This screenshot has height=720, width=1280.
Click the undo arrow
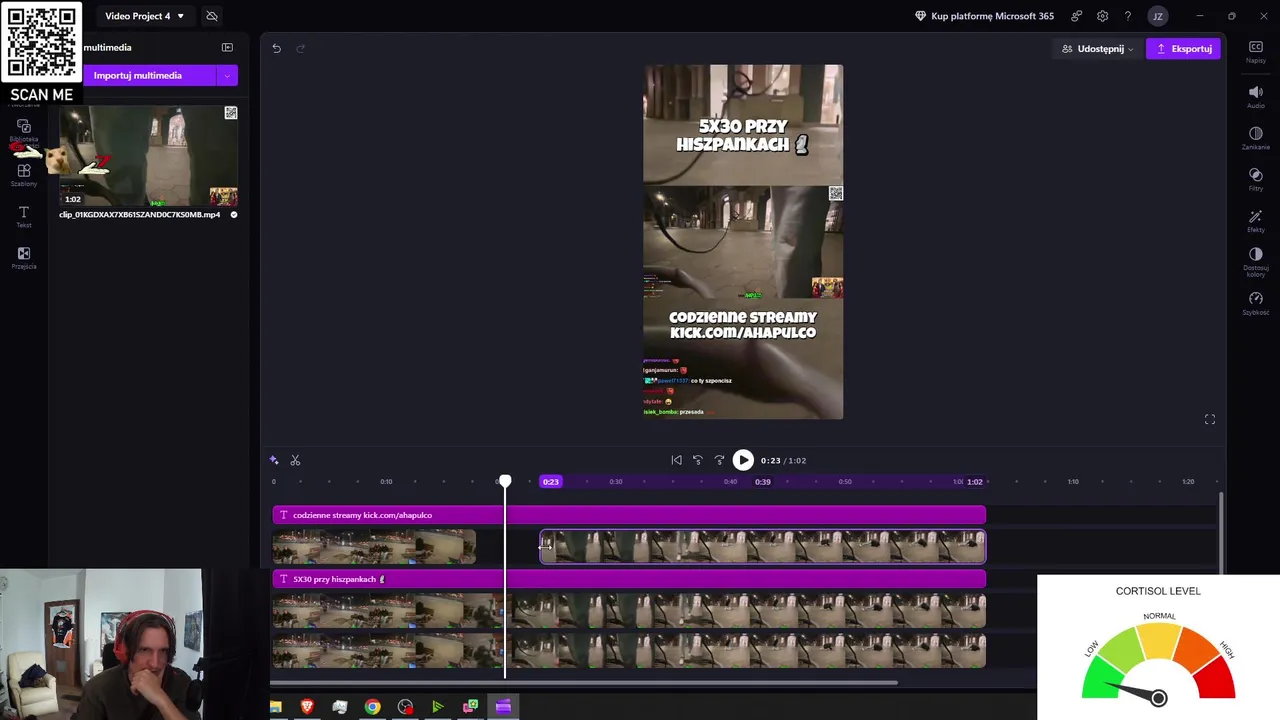(x=276, y=48)
